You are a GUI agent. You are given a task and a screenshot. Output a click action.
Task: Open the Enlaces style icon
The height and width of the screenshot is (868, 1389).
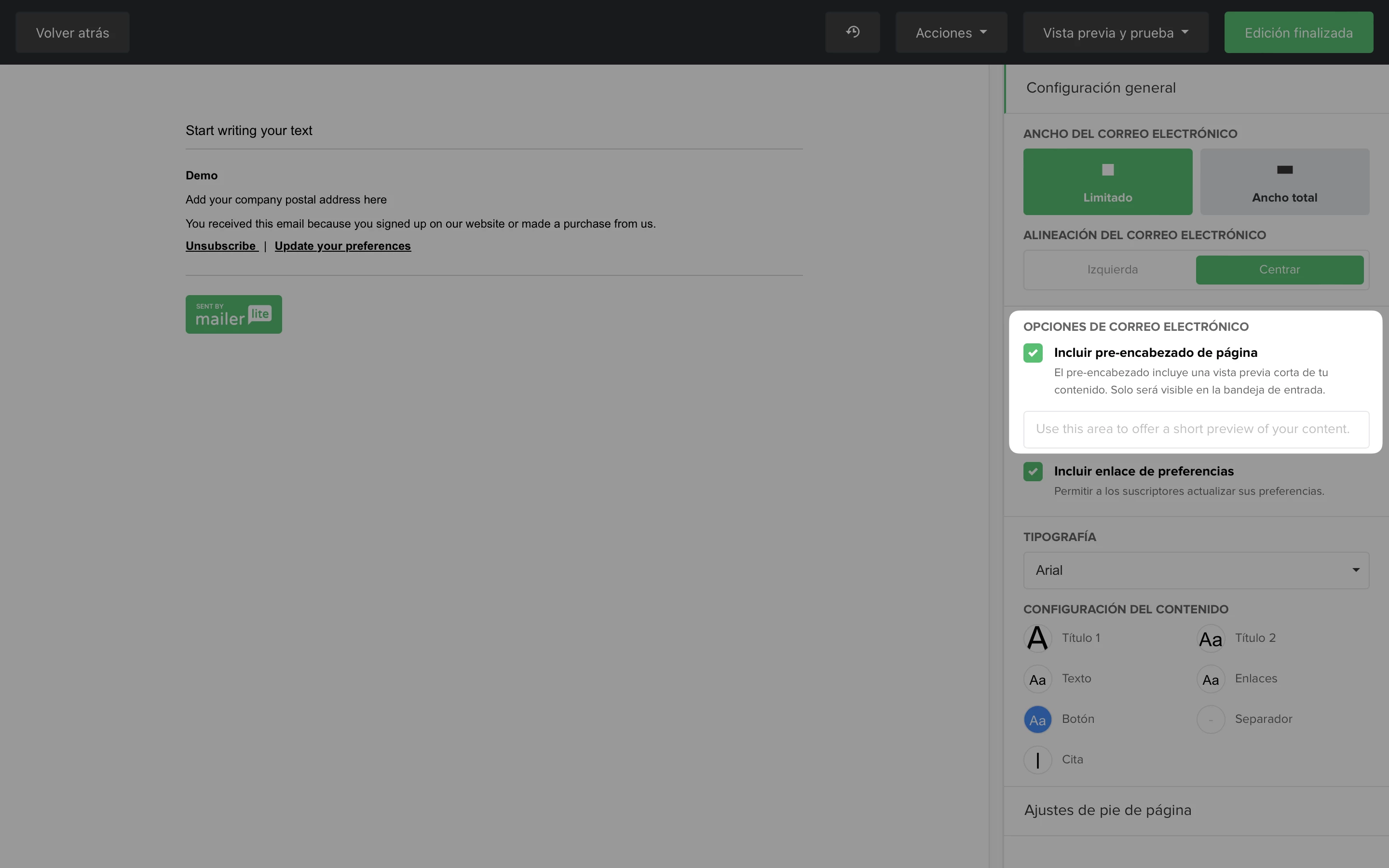1211,679
